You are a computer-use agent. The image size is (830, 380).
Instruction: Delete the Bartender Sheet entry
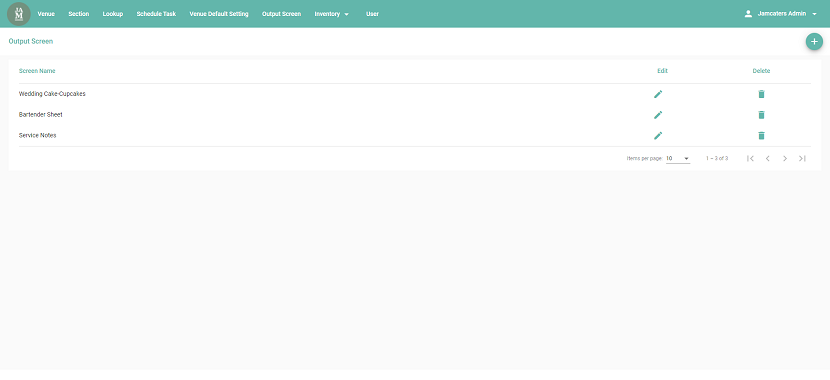pos(761,115)
